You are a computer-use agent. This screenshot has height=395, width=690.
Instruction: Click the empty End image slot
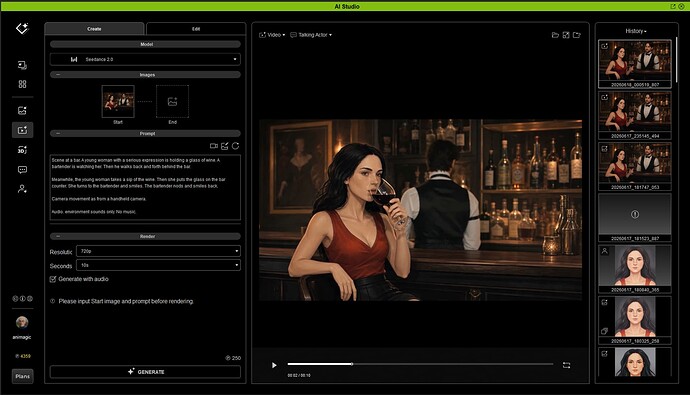pos(172,102)
